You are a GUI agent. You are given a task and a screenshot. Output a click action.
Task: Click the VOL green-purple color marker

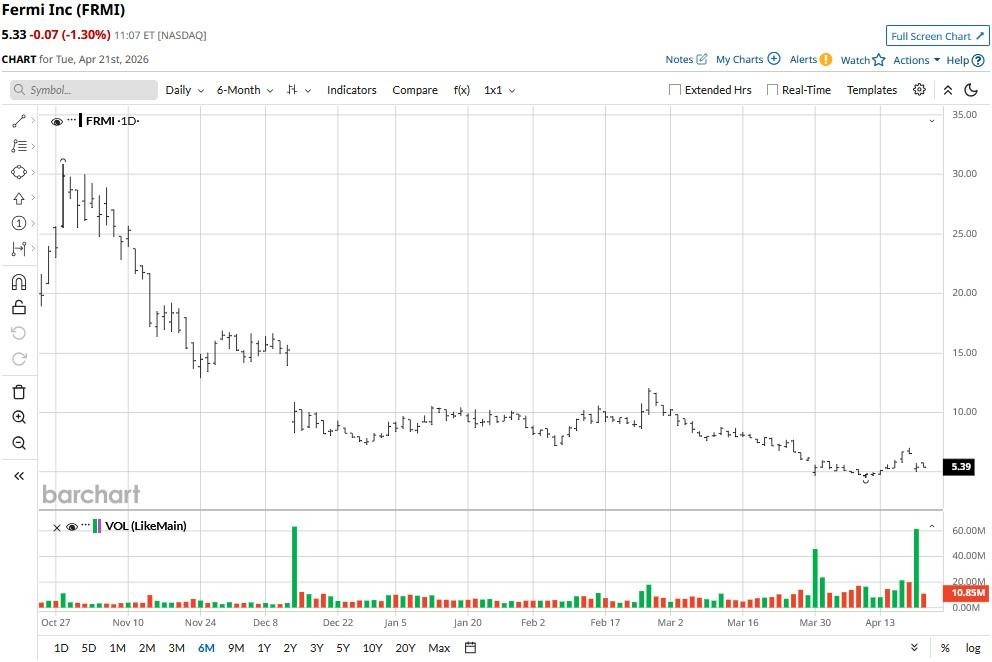click(97, 526)
